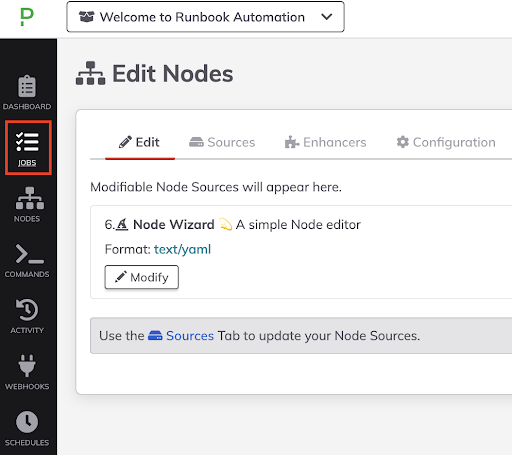The width and height of the screenshot is (512, 455).
Task: Click the project dropdown chevron arrow
Action: pos(327,17)
